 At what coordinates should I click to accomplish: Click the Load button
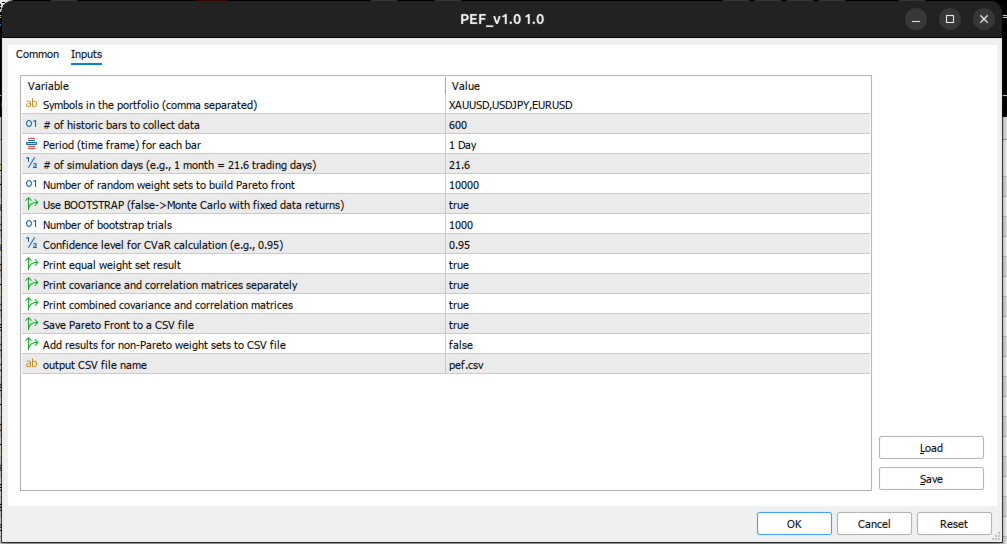931,448
